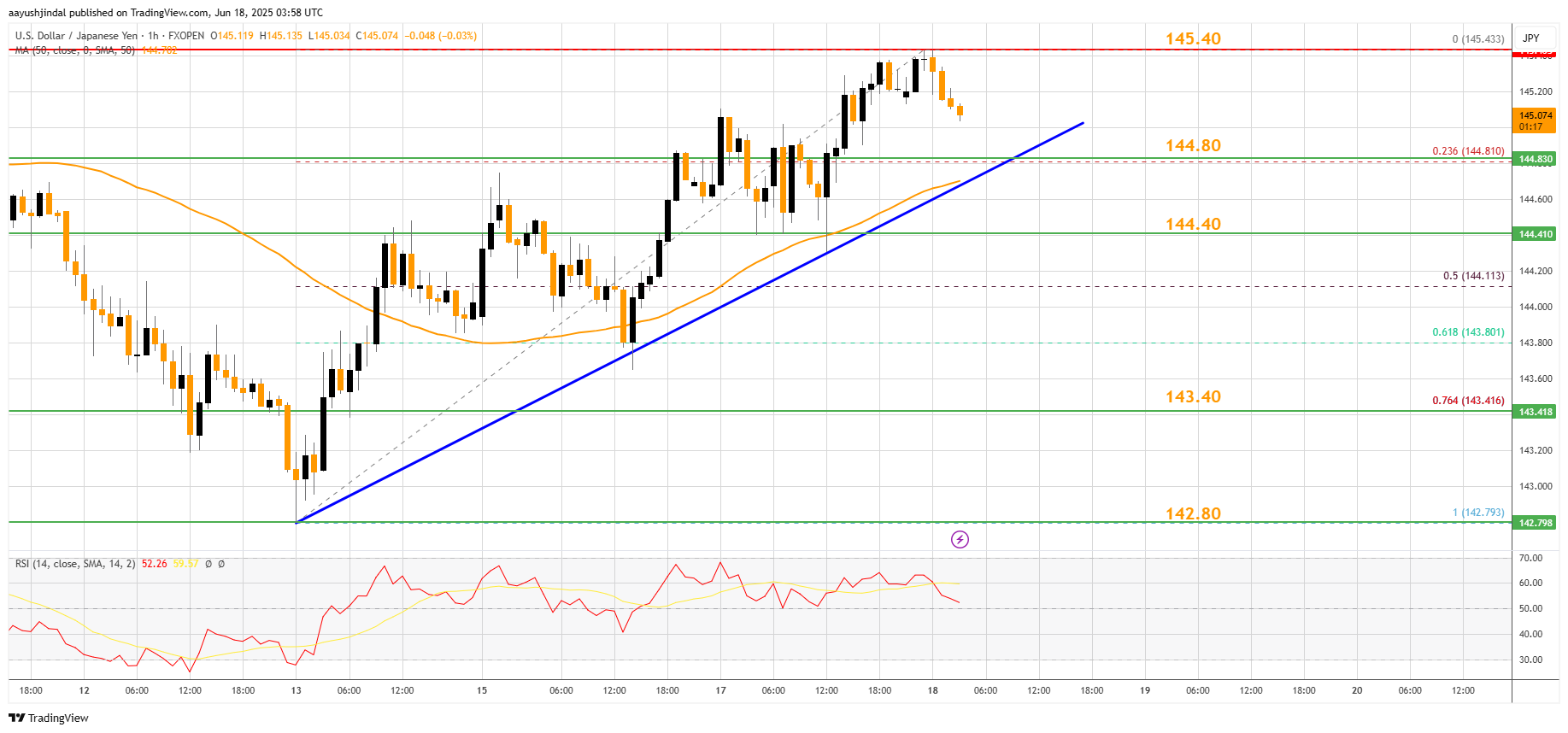1568x733 pixels.
Task: Select the orange 144.80 level annotation
Action: (x=1193, y=145)
